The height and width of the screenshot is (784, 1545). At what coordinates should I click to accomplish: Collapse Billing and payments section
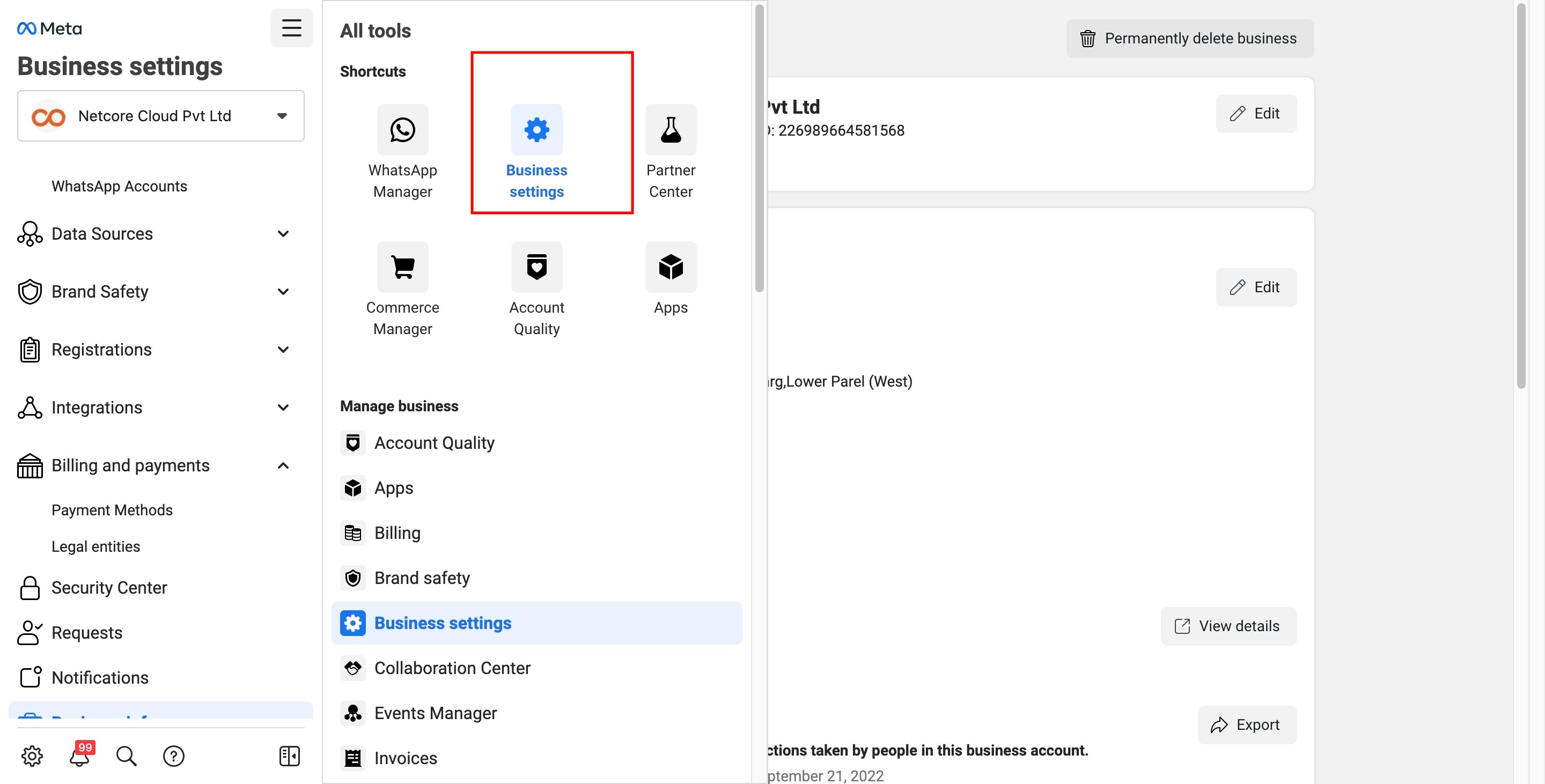[283, 465]
